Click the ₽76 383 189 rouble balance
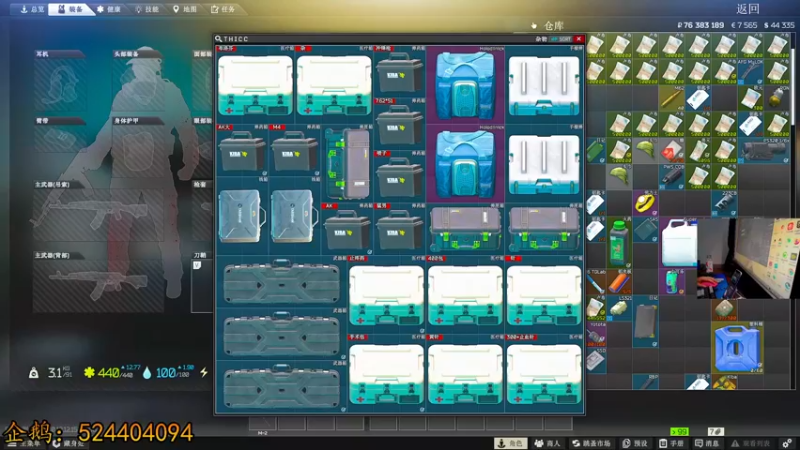 coord(701,25)
